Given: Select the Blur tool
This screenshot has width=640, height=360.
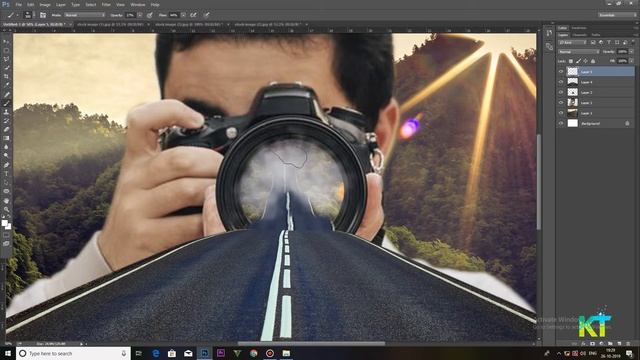Looking at the screenshot, I should [x=6, y=147].
